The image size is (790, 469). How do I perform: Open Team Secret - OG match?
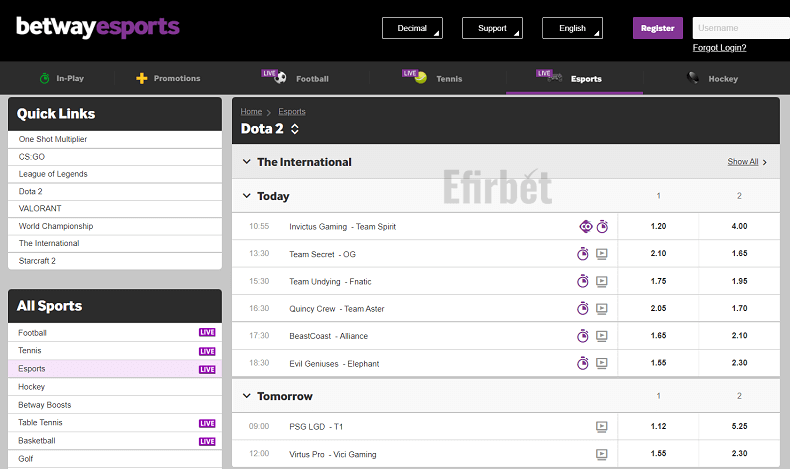tap(322, 254)
